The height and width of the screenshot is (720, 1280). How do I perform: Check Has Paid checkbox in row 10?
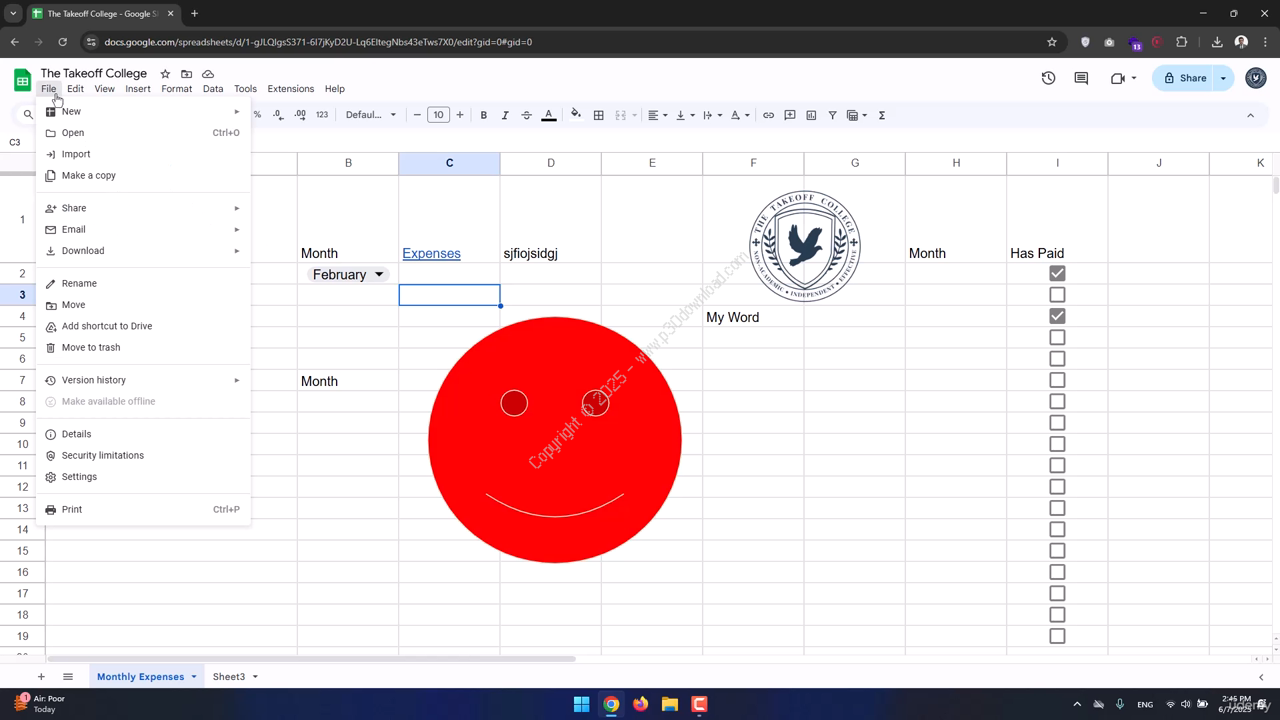click(1057, 444)
